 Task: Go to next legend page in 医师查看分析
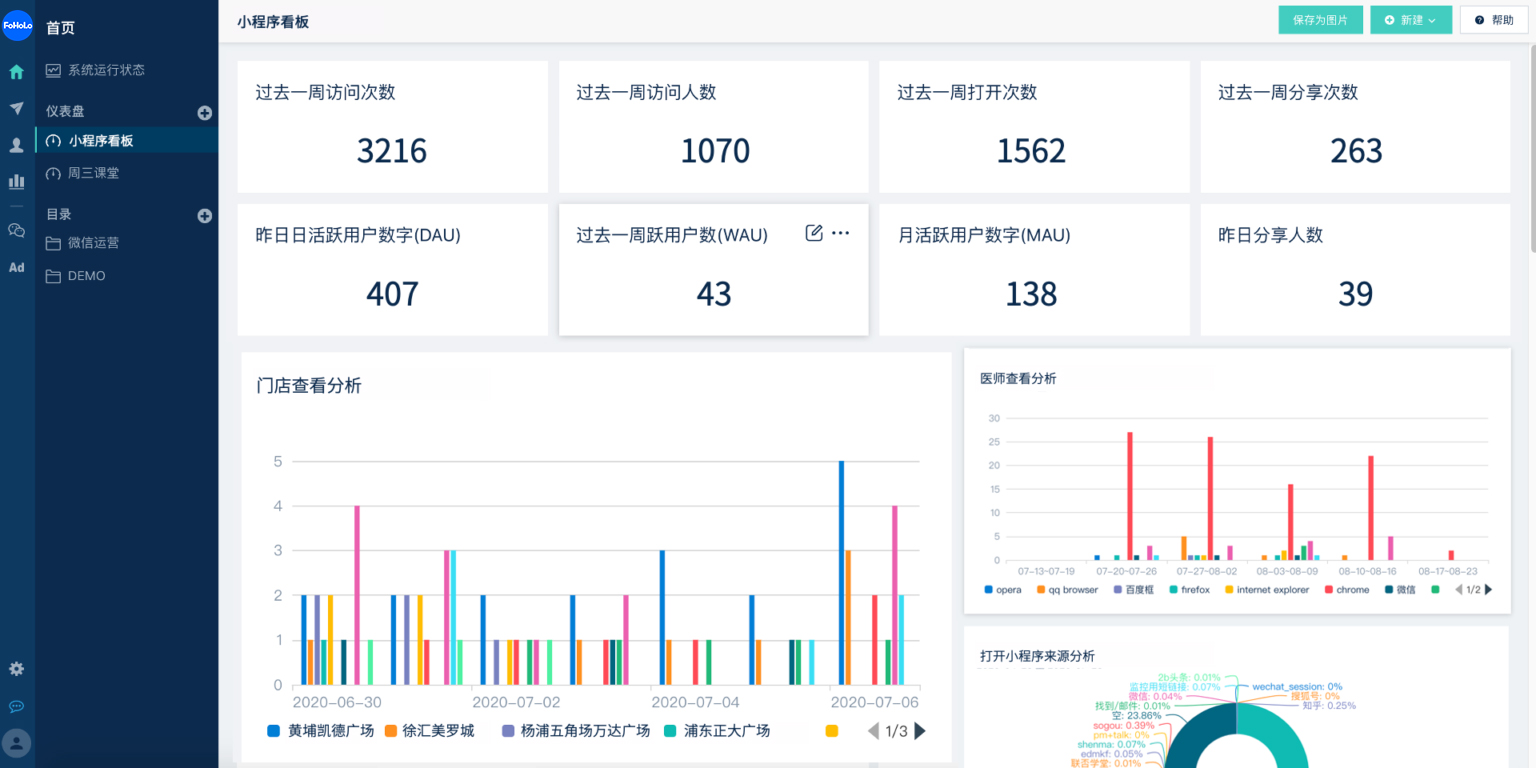coord(1488,590)
